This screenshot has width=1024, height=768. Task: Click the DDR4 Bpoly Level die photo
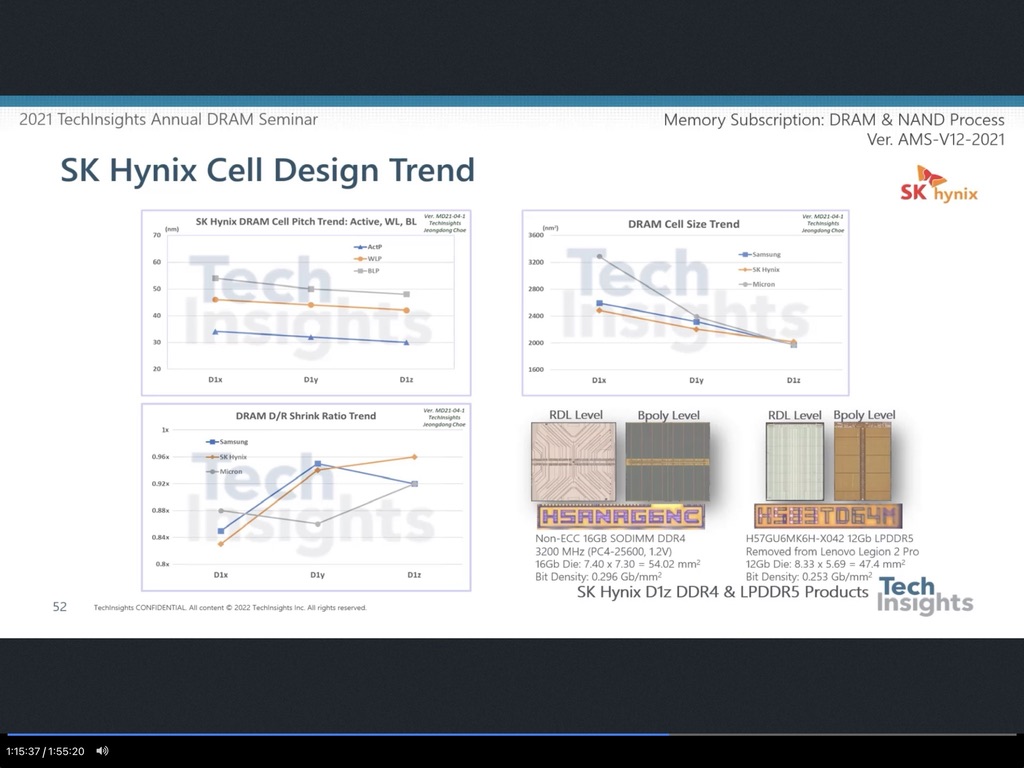pyautogui.click(x=667, y=461)
